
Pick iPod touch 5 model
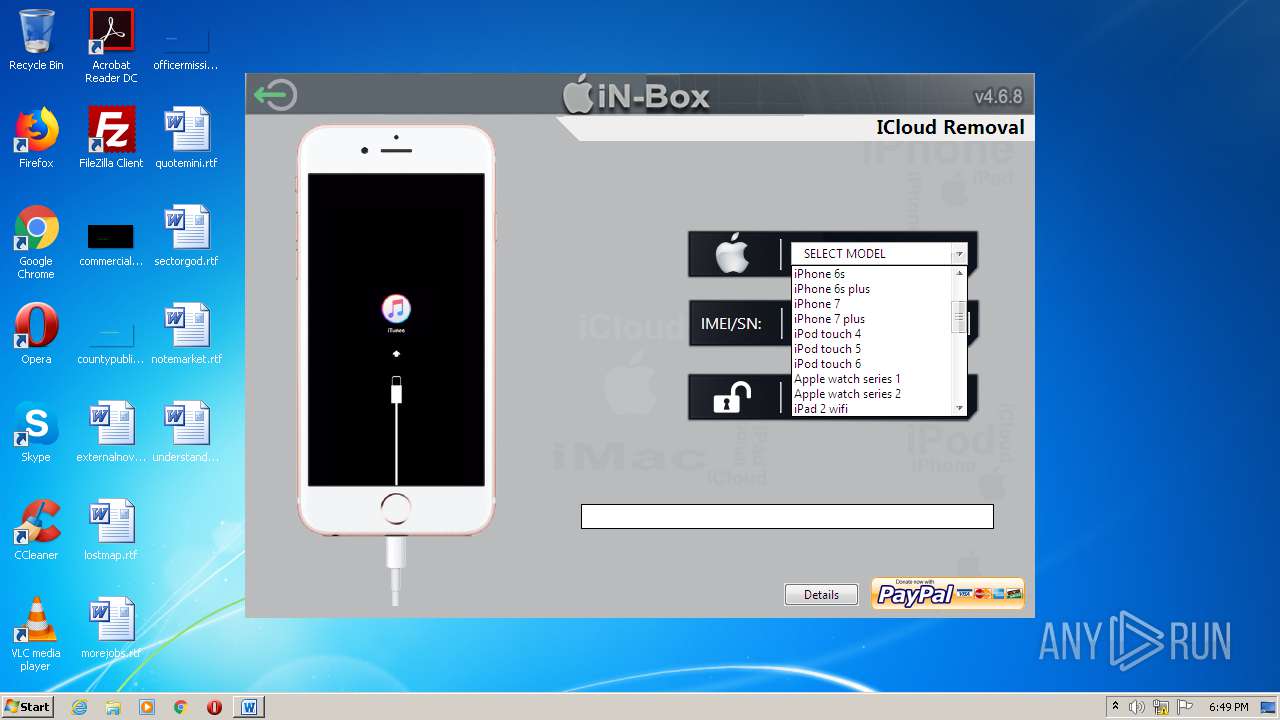click(x=827, y=349)
